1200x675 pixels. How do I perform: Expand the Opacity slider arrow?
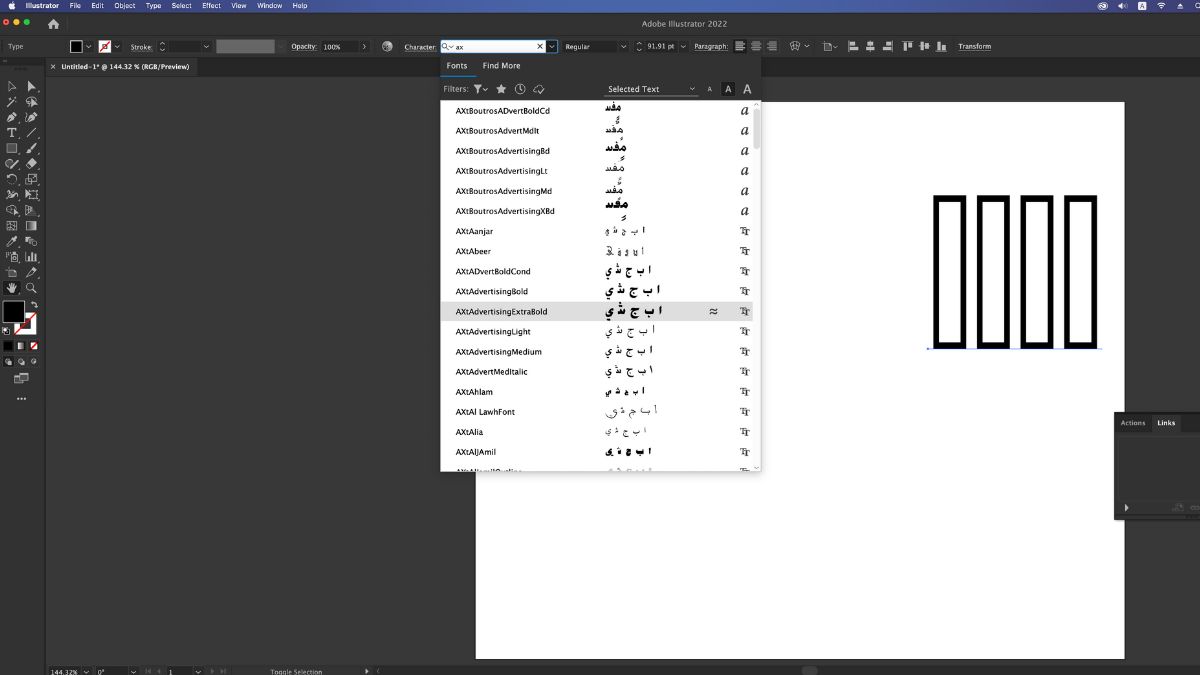[364, 46]
